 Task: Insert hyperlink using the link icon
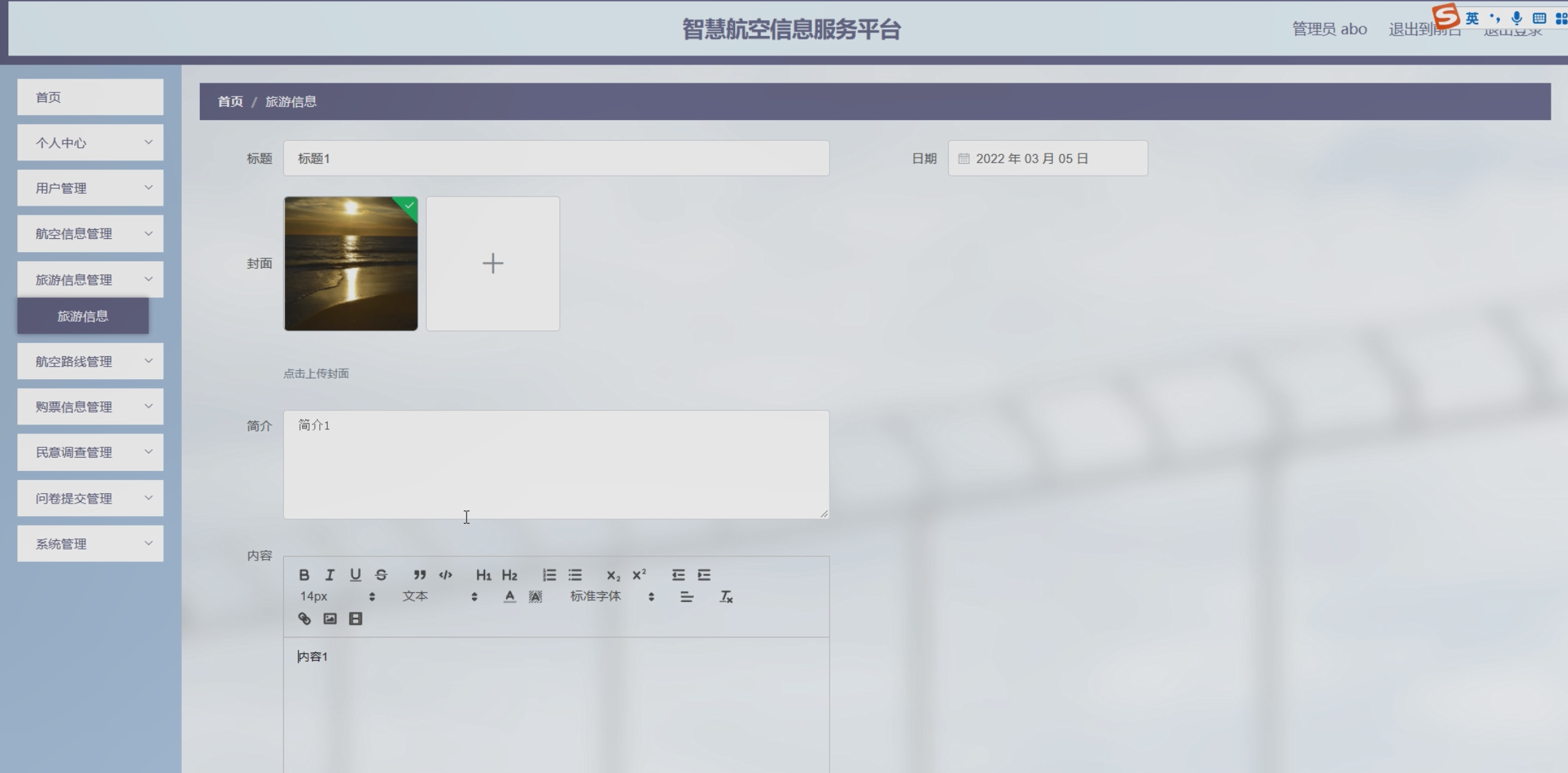click(x=304, y=619)
